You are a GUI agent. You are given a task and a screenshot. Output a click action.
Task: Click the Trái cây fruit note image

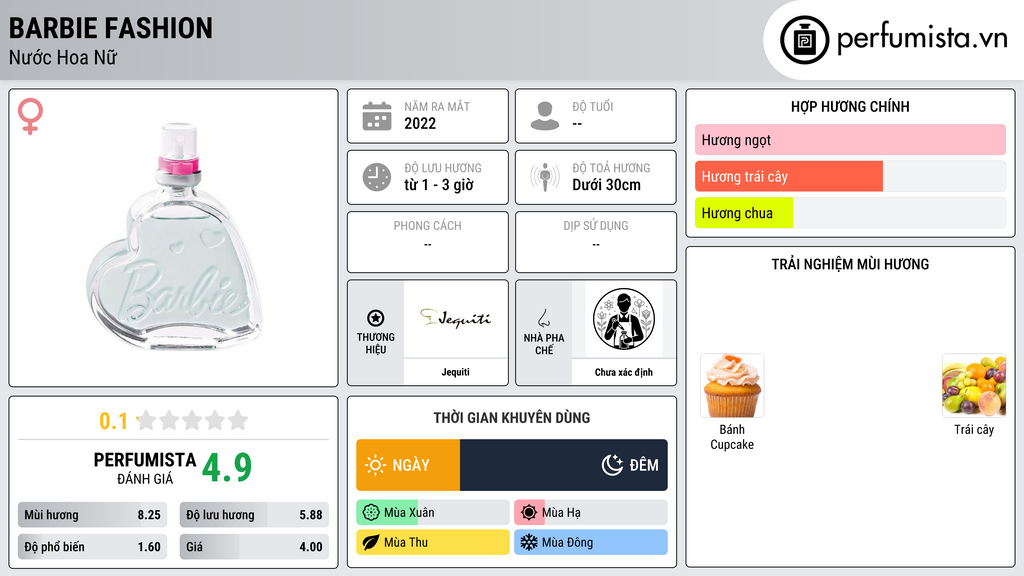(974, 385)
